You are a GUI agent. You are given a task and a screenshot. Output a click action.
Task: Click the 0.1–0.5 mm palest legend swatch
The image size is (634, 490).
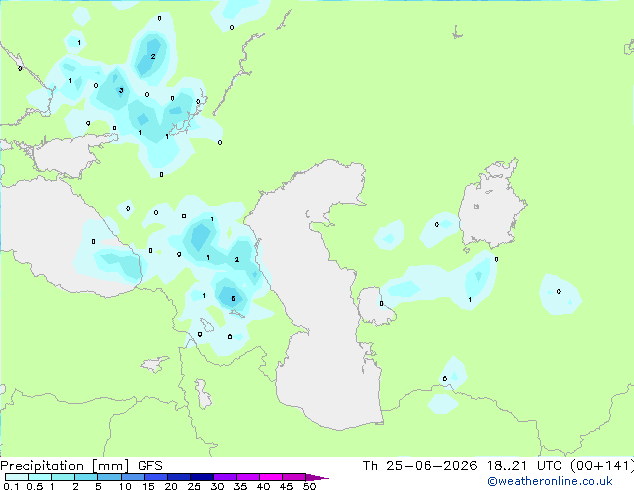pyautogui.click(x=17, y=477)
